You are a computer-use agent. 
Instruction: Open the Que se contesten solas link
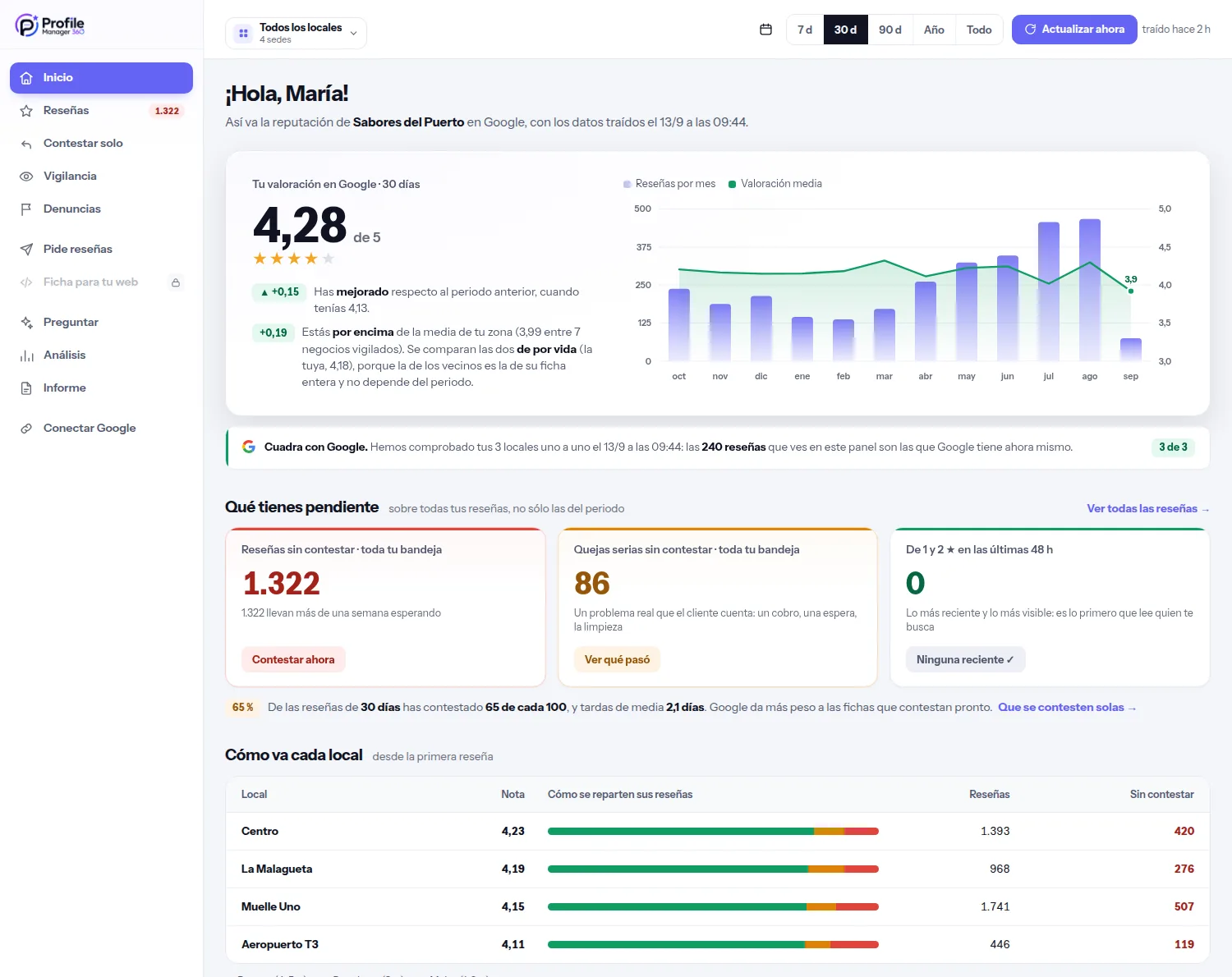click(x=1067, y=708)
